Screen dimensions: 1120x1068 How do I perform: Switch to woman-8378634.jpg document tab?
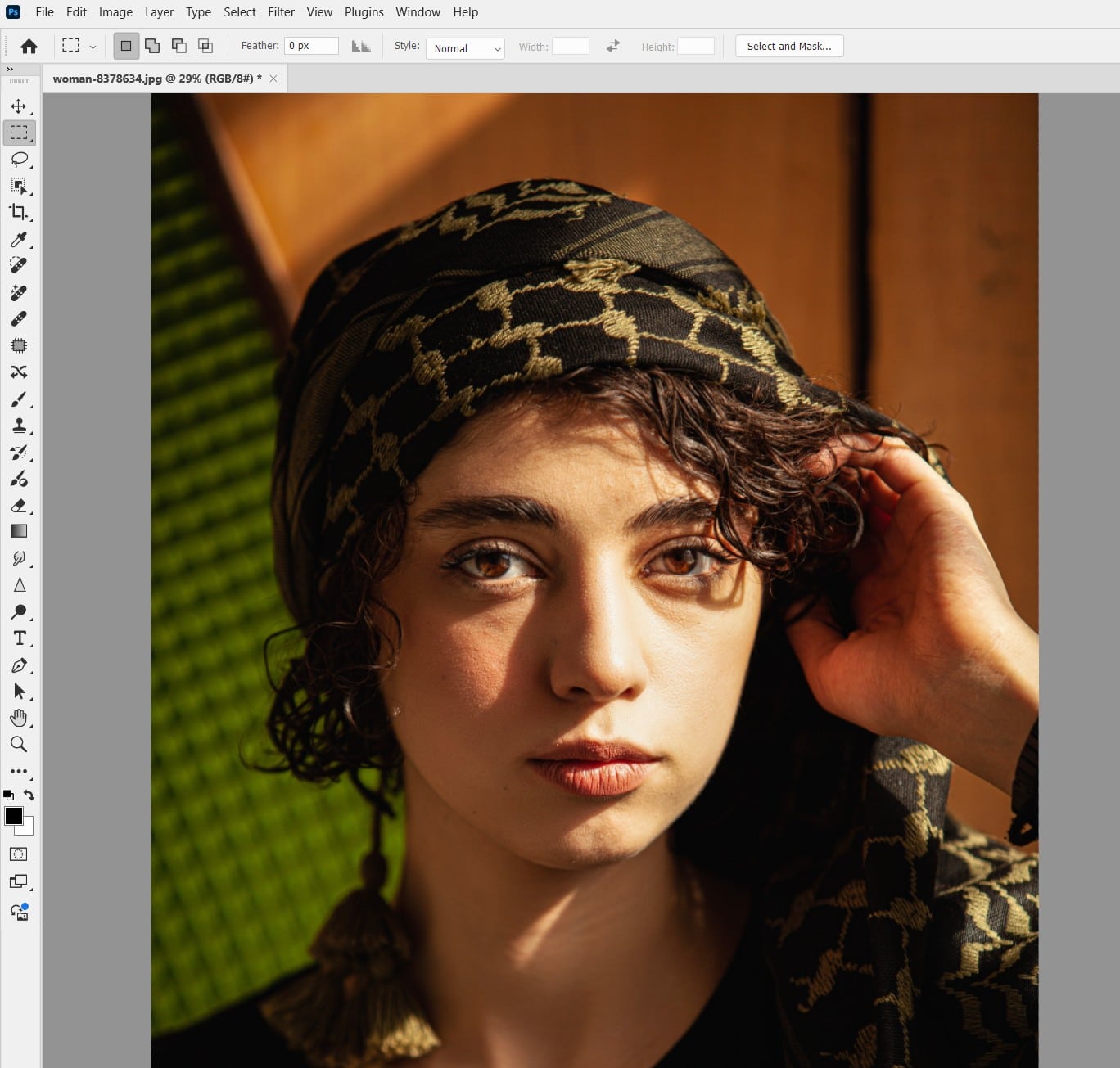pos(156,79)
